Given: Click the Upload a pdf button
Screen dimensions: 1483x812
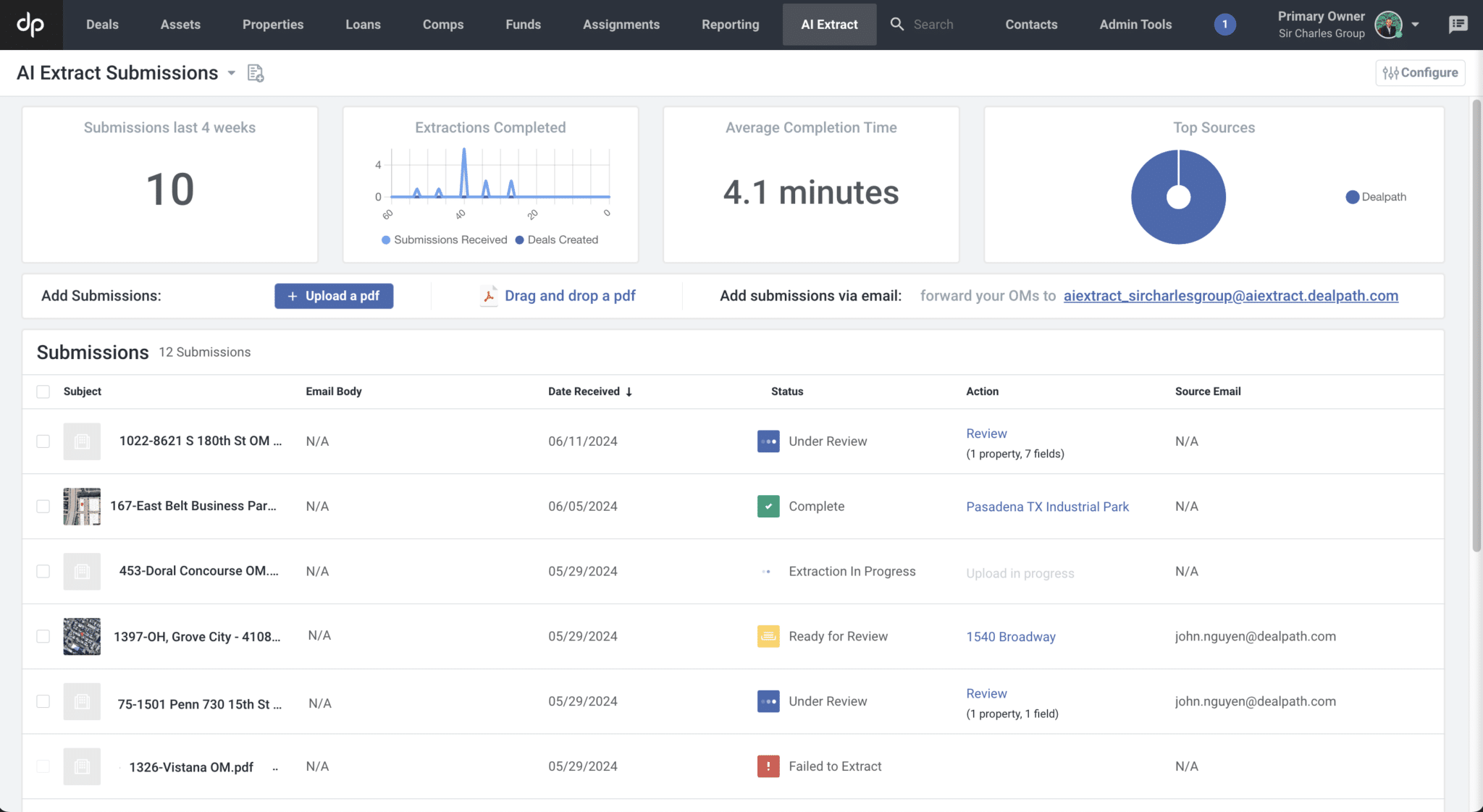Looking at the screenshot, I should (x=334, y=296).
